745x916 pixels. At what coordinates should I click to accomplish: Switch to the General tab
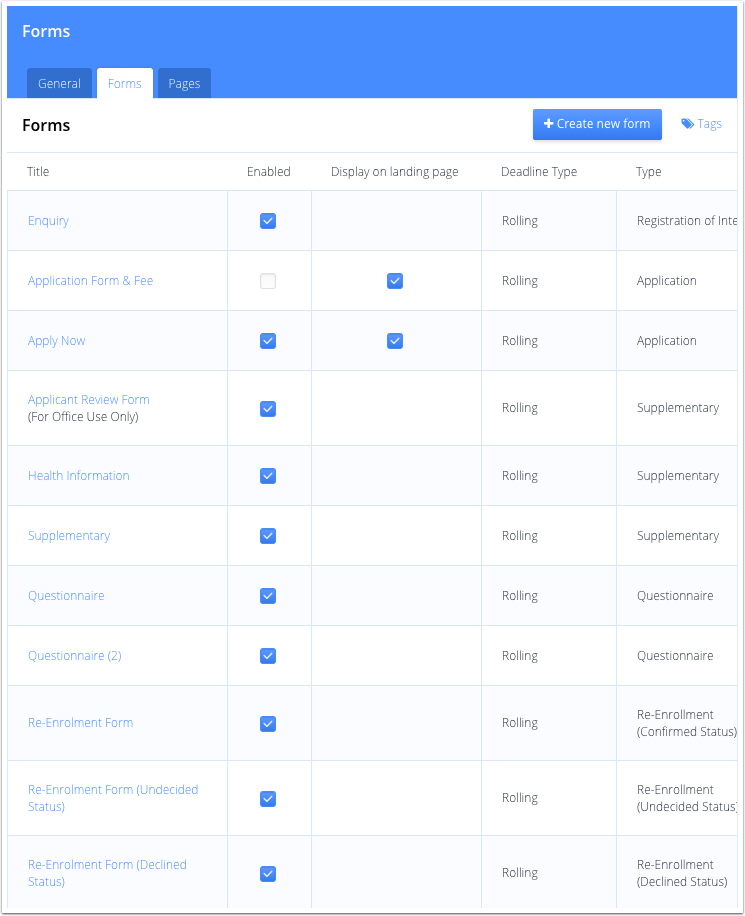pyautogui.click(x=59, y=84)
